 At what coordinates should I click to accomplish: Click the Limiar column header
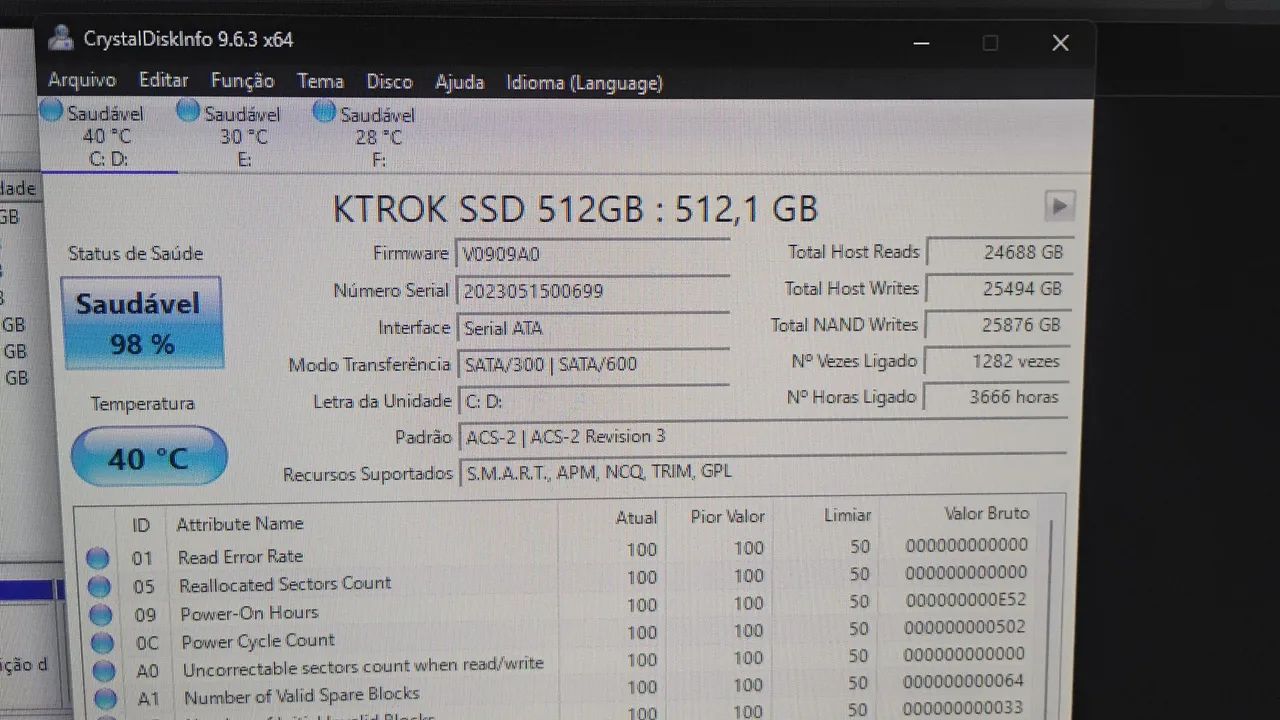848,515
